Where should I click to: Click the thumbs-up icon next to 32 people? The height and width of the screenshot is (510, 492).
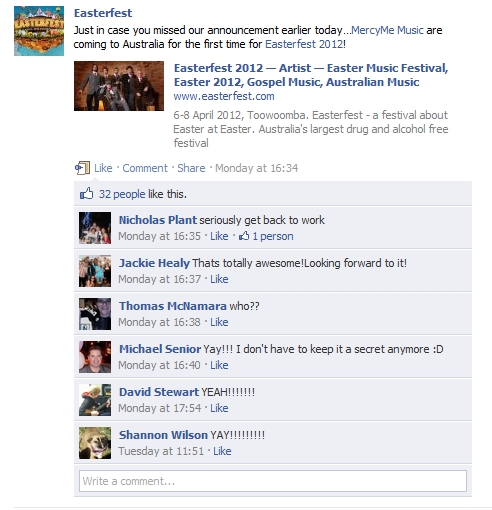click(x=86, y=193)
